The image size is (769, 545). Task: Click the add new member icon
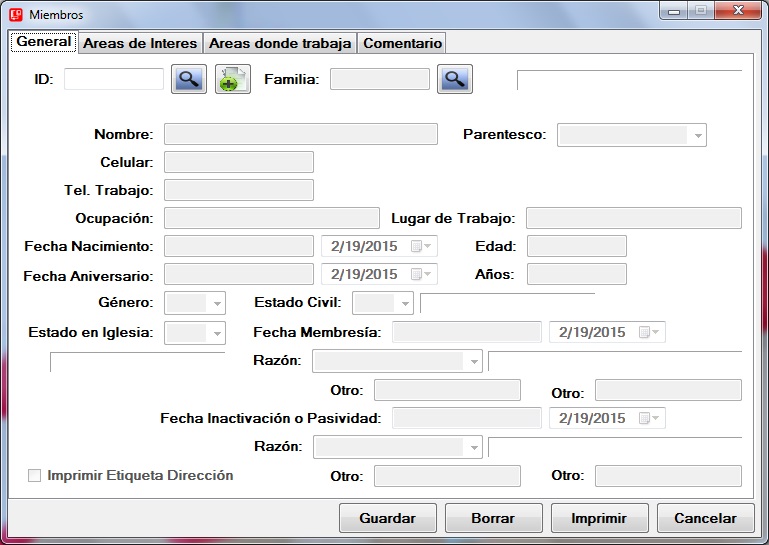pyautogui.click(x=232, y=79)
